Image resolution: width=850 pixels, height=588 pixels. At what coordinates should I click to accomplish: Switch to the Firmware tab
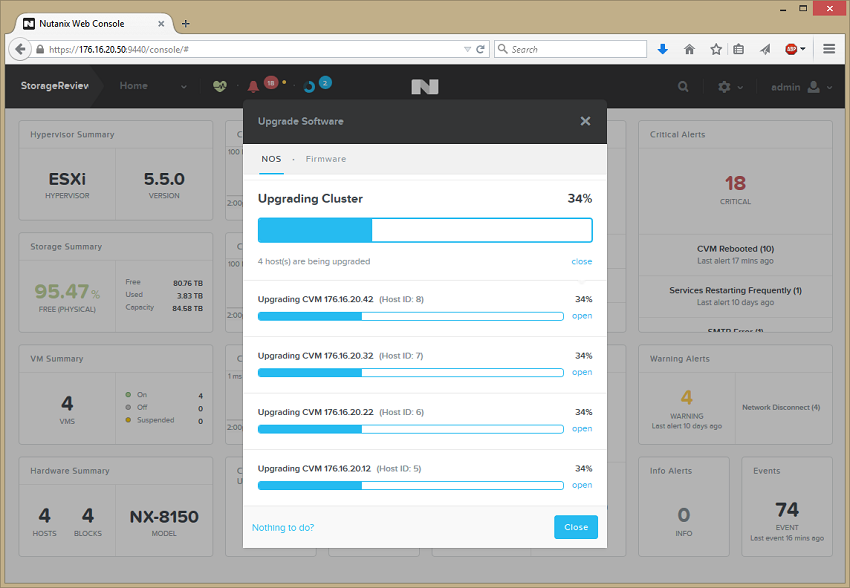326,159
